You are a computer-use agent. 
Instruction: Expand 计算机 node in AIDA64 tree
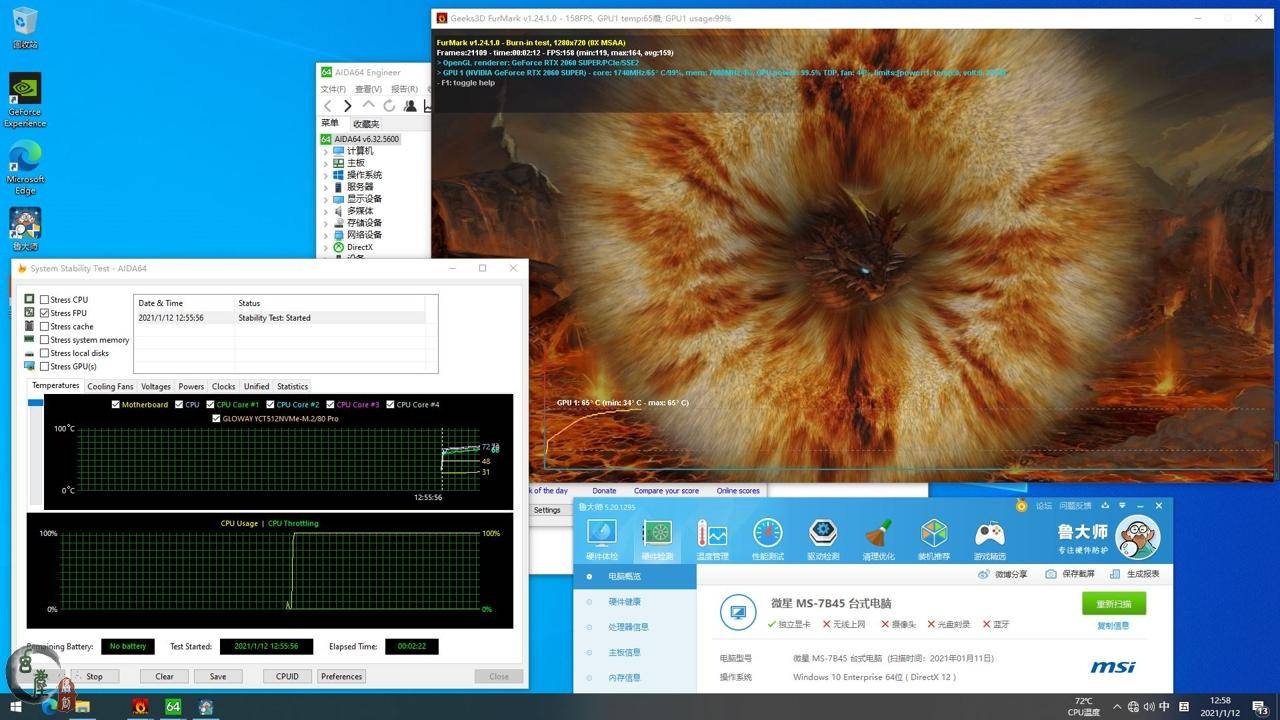325,151
